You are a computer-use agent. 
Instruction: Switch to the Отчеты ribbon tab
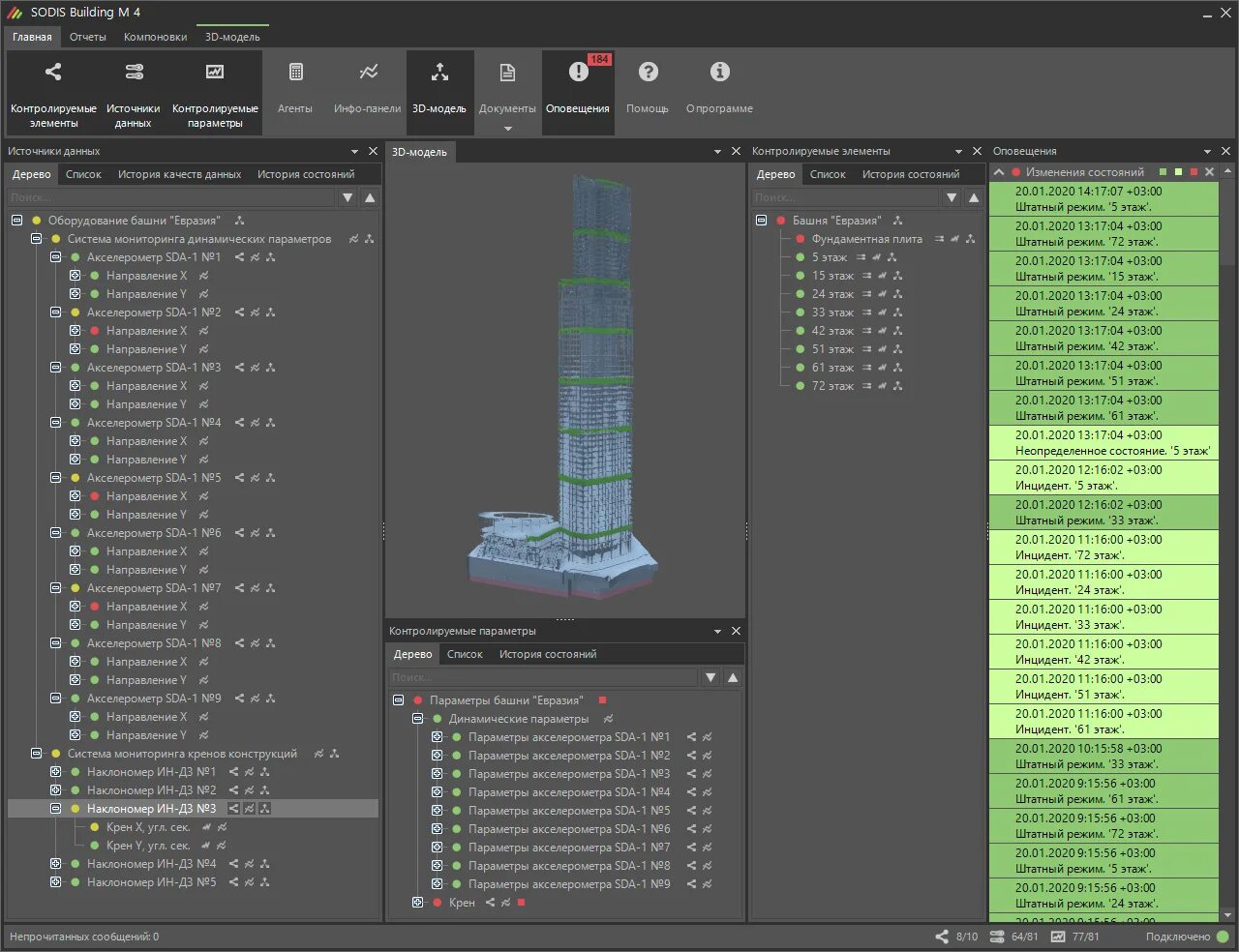pyautogui.click(x=88, y=37)
